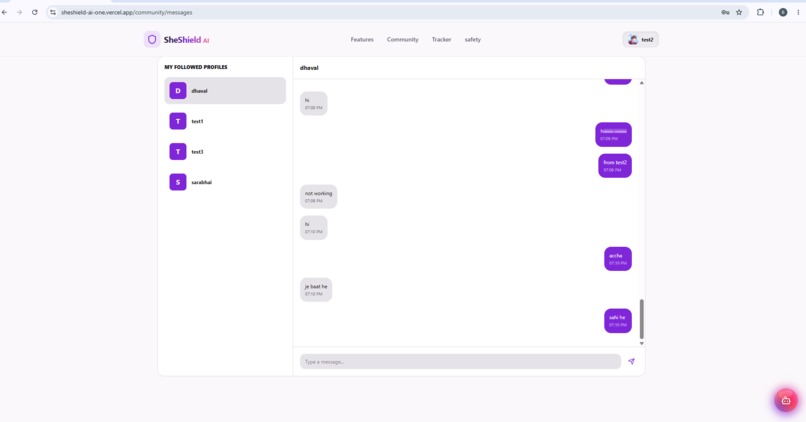Screen dimensions: 806x422
Task: Open the Tracker nav item
Action: pyautogui.click(x=441, y=40)
